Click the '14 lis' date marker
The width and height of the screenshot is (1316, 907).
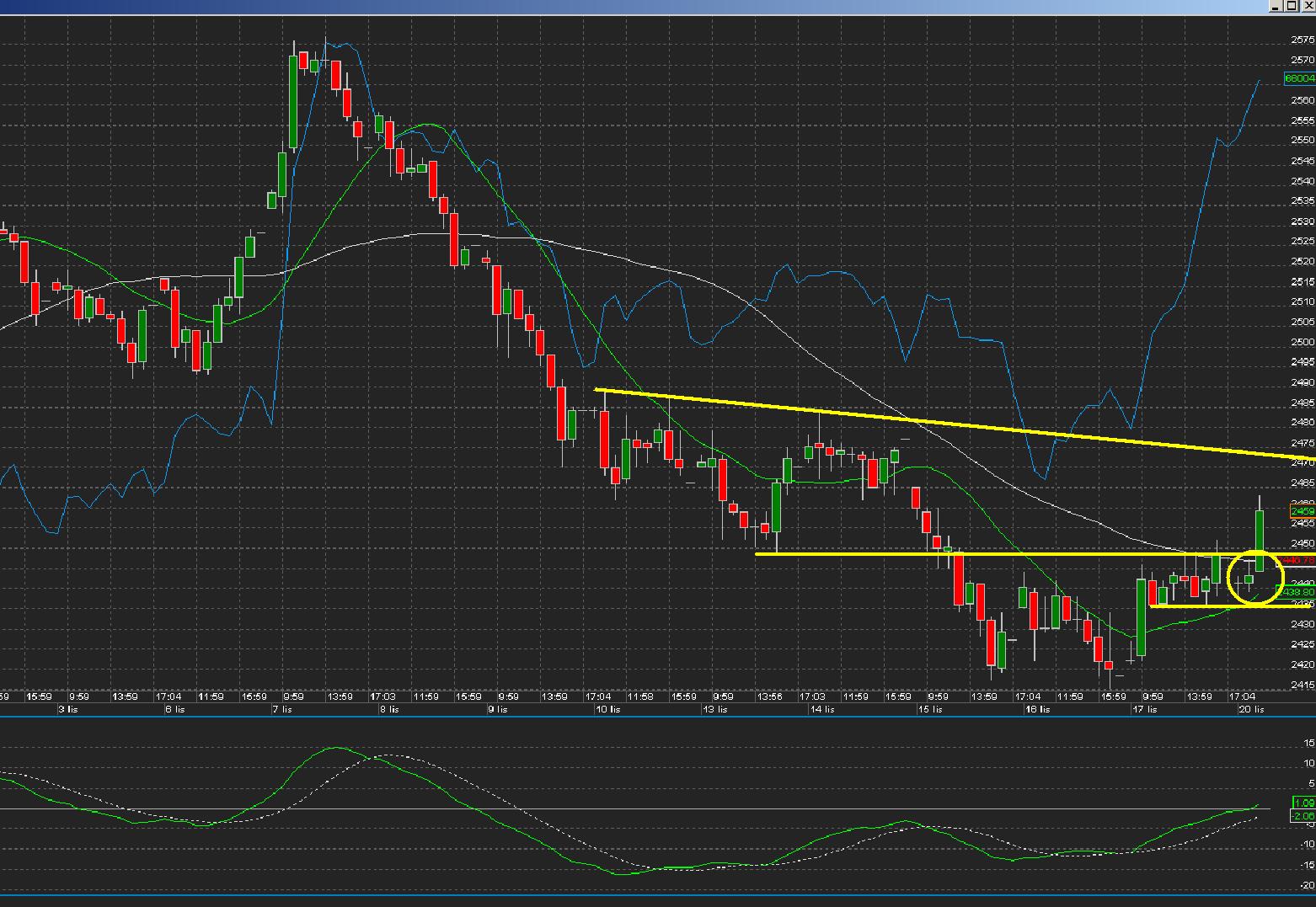[x=821, y=709]
